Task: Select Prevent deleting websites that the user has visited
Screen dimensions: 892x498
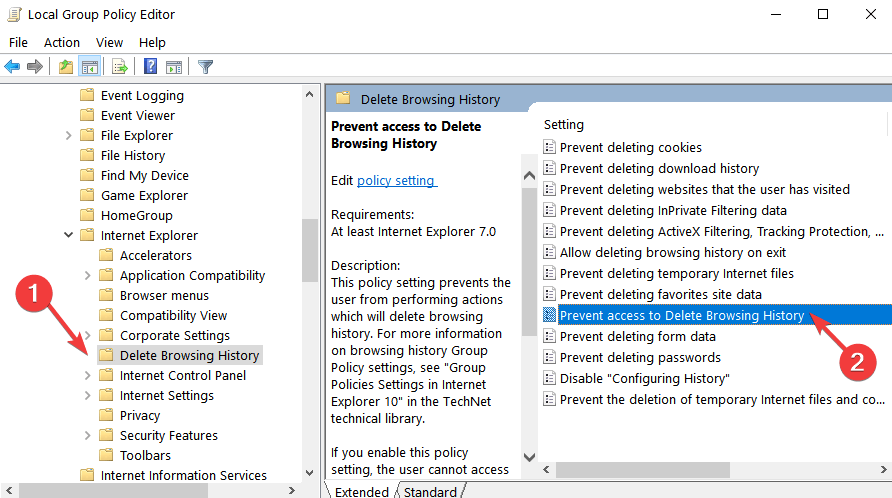Action: 704,189
